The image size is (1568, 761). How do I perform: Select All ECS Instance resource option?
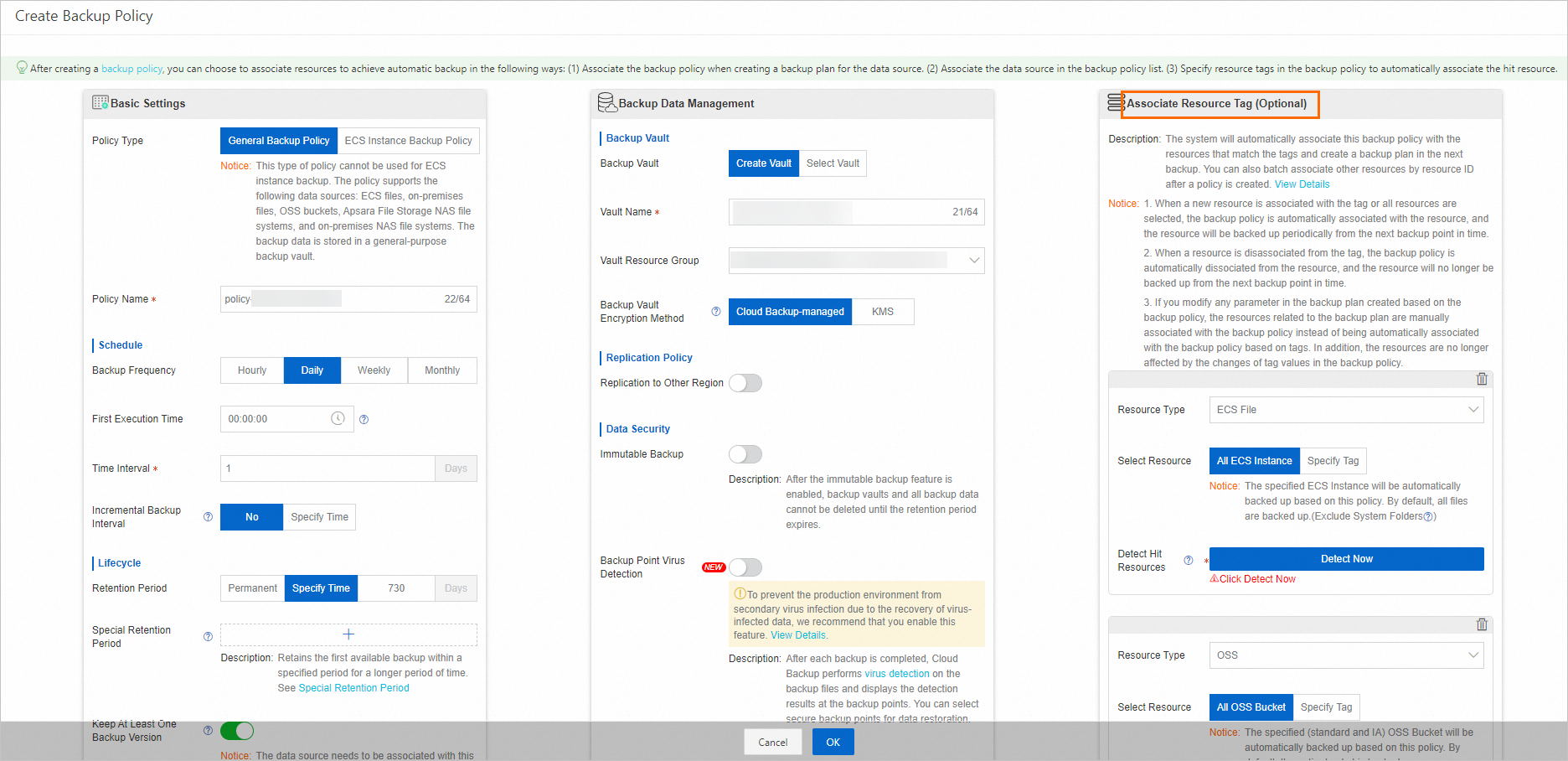click(x=1254, y=461)
